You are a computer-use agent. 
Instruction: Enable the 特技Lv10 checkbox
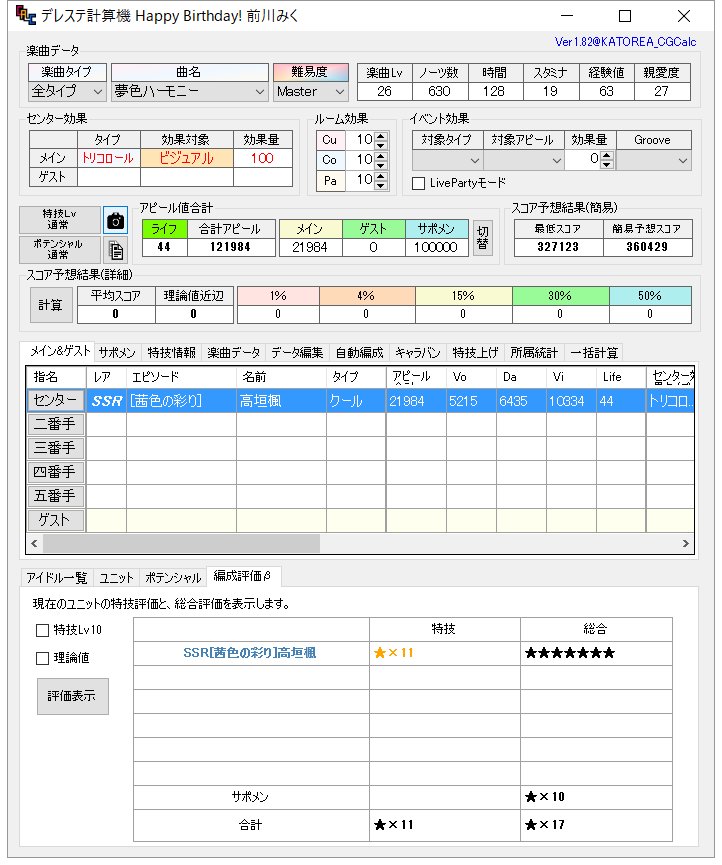coord(42,630)
